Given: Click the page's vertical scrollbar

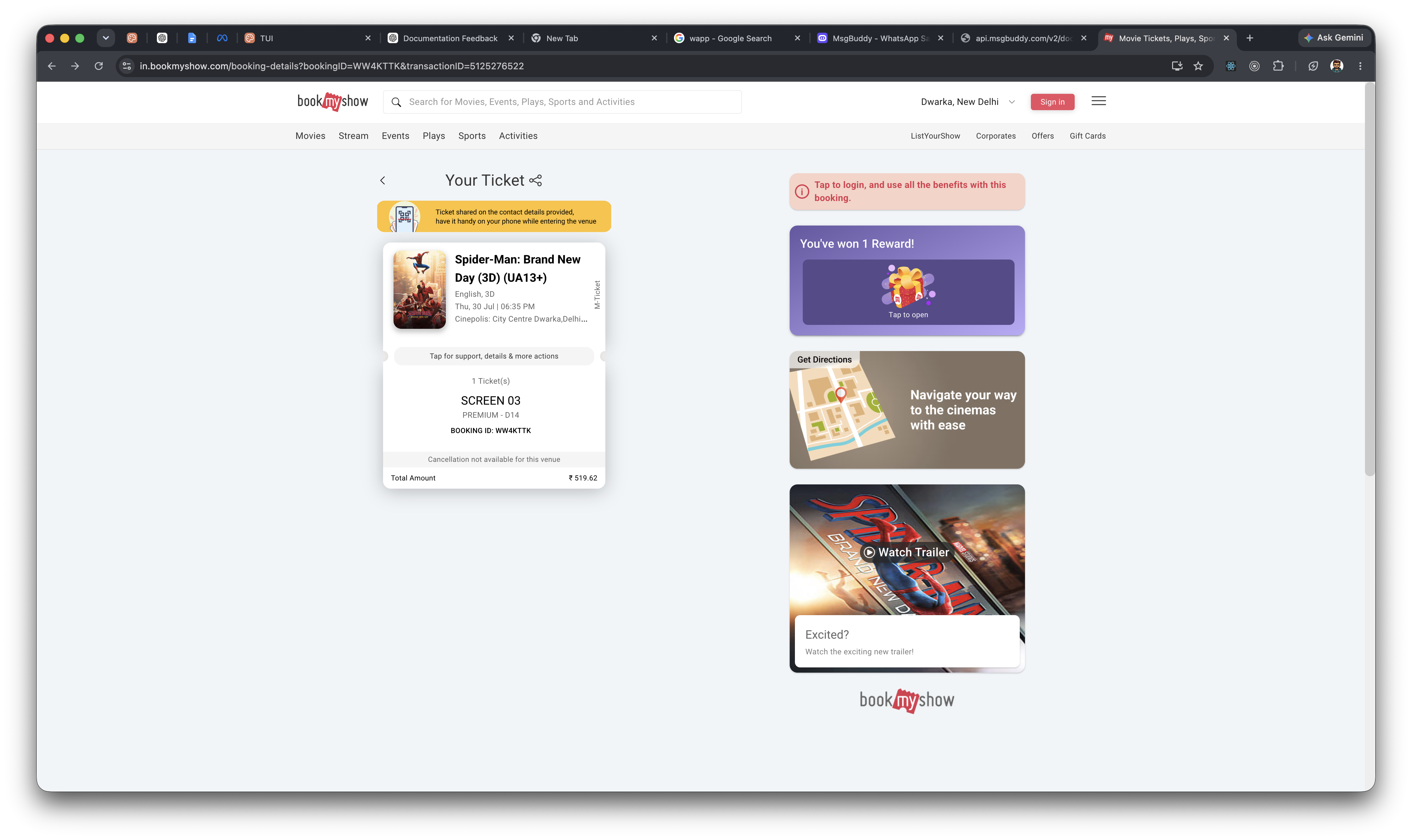Looking at the screenshot, I should (1370, 278).
